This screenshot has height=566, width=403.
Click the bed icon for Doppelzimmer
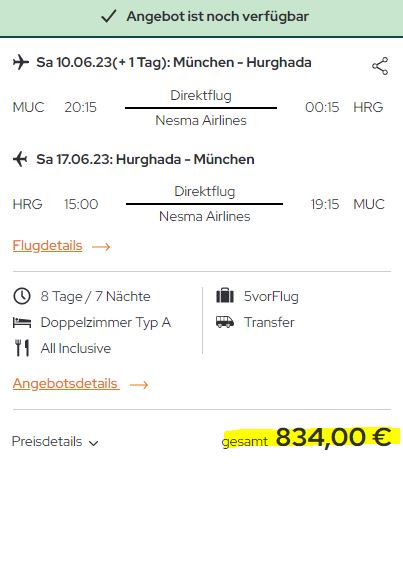[22, 322]
